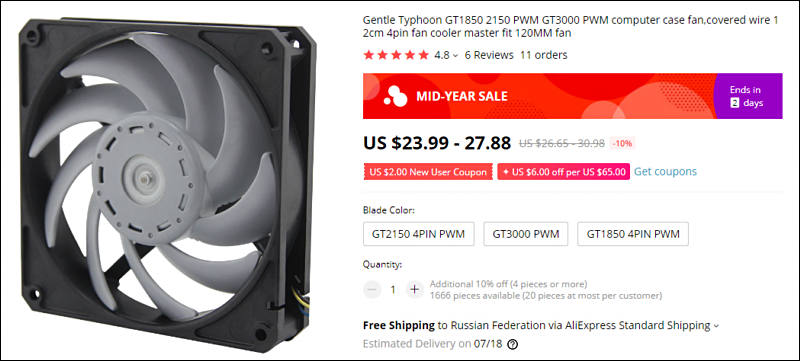Image resolution: width=800 pixels, height=361 pixels.
Task: Click the help icon beside Estimated Delivery
Action: 512,344
